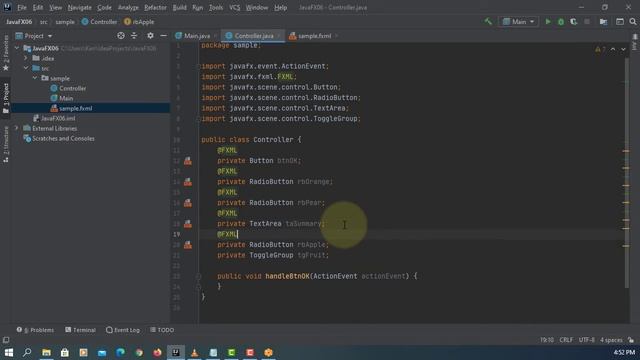The width and height of the screenshot is (640, 360).
Task: Open the TODO tool window
Action: [x=162, y=330]
